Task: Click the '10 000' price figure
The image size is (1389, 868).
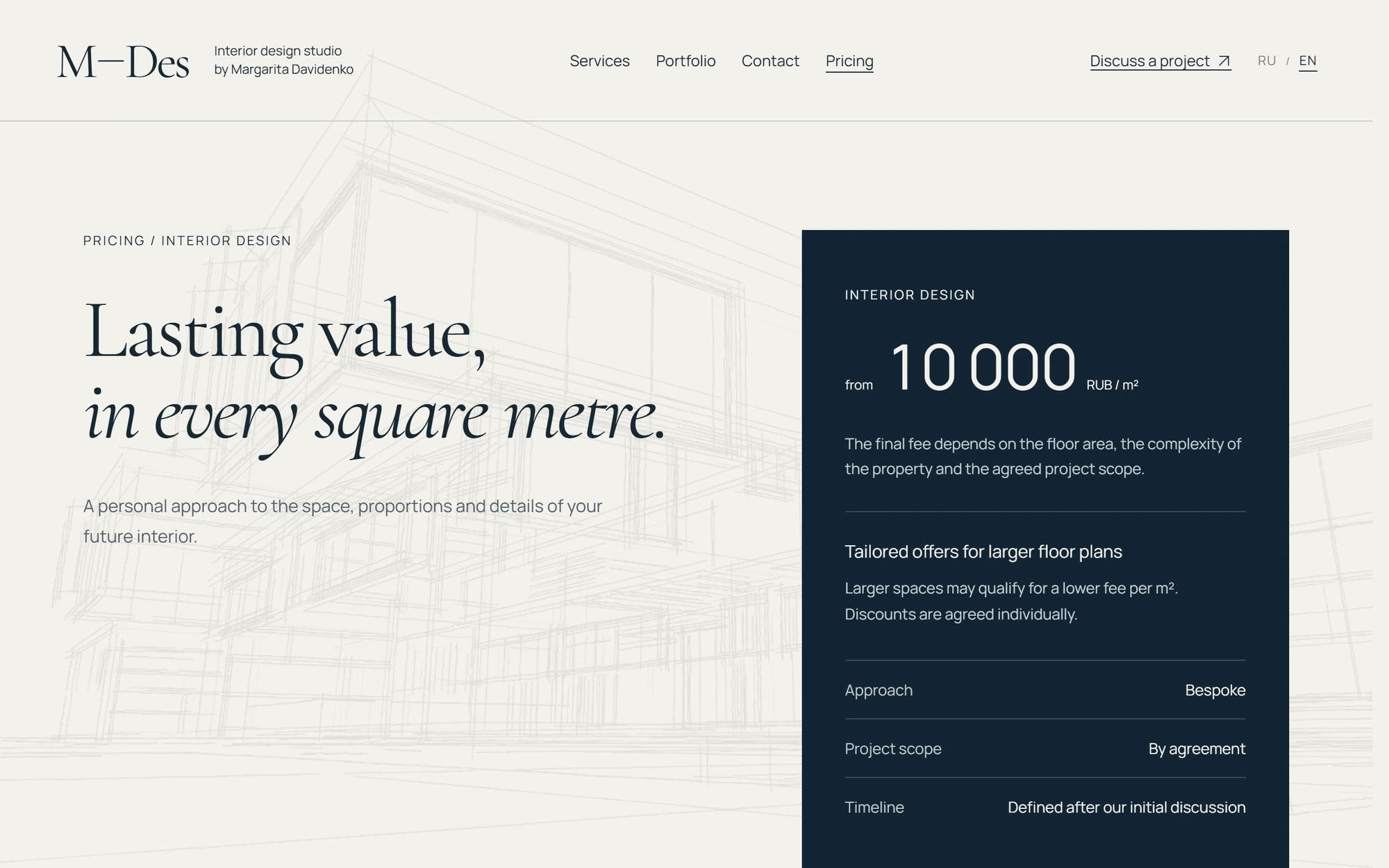Action: [x=983, y=367]
